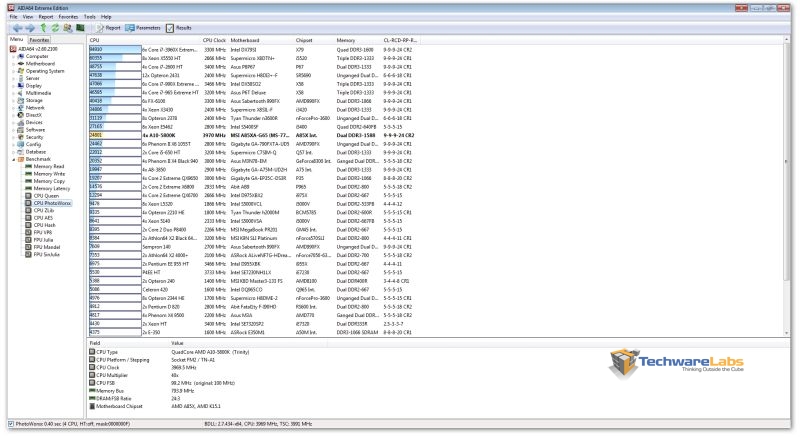Open the Favorites menu

pyautogui.click(x=68, y=17)
